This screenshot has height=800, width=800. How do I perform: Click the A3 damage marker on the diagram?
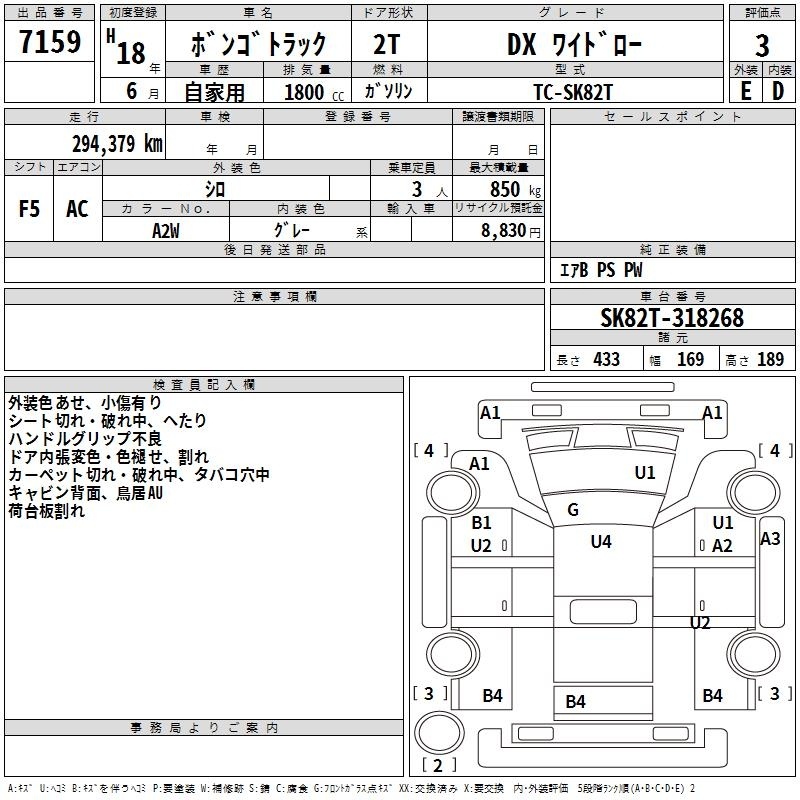pyautogui.click(x=770, y=538)
